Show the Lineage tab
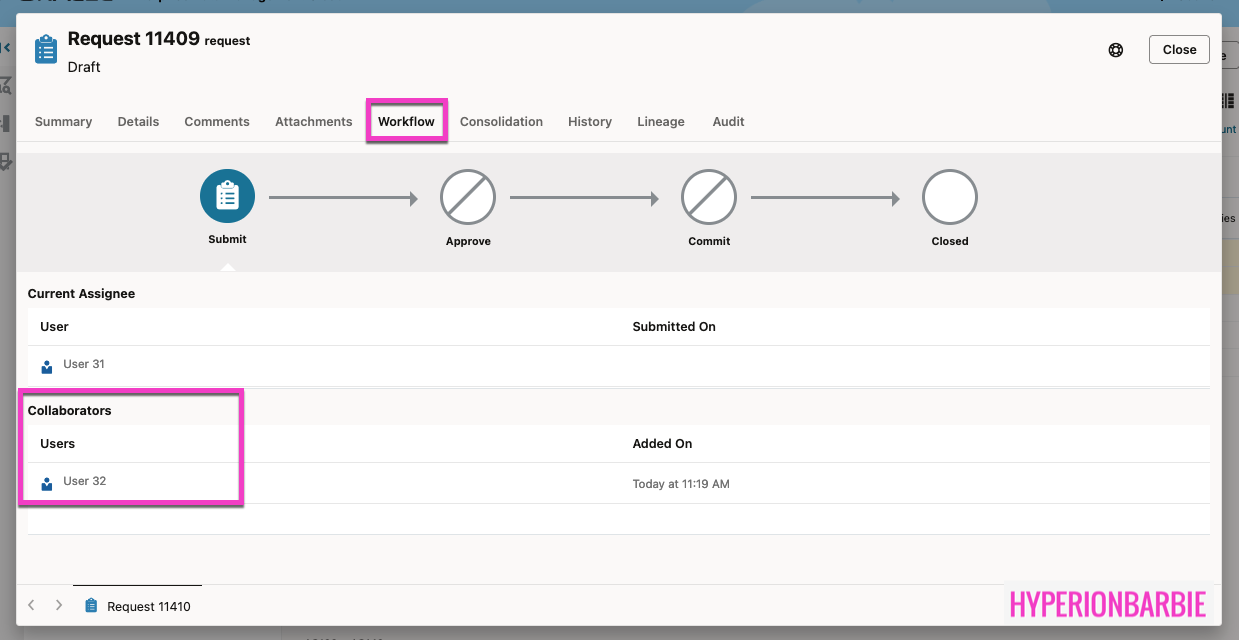The height and width of the screenshot is (640, 1239). [x=661, y=122]
